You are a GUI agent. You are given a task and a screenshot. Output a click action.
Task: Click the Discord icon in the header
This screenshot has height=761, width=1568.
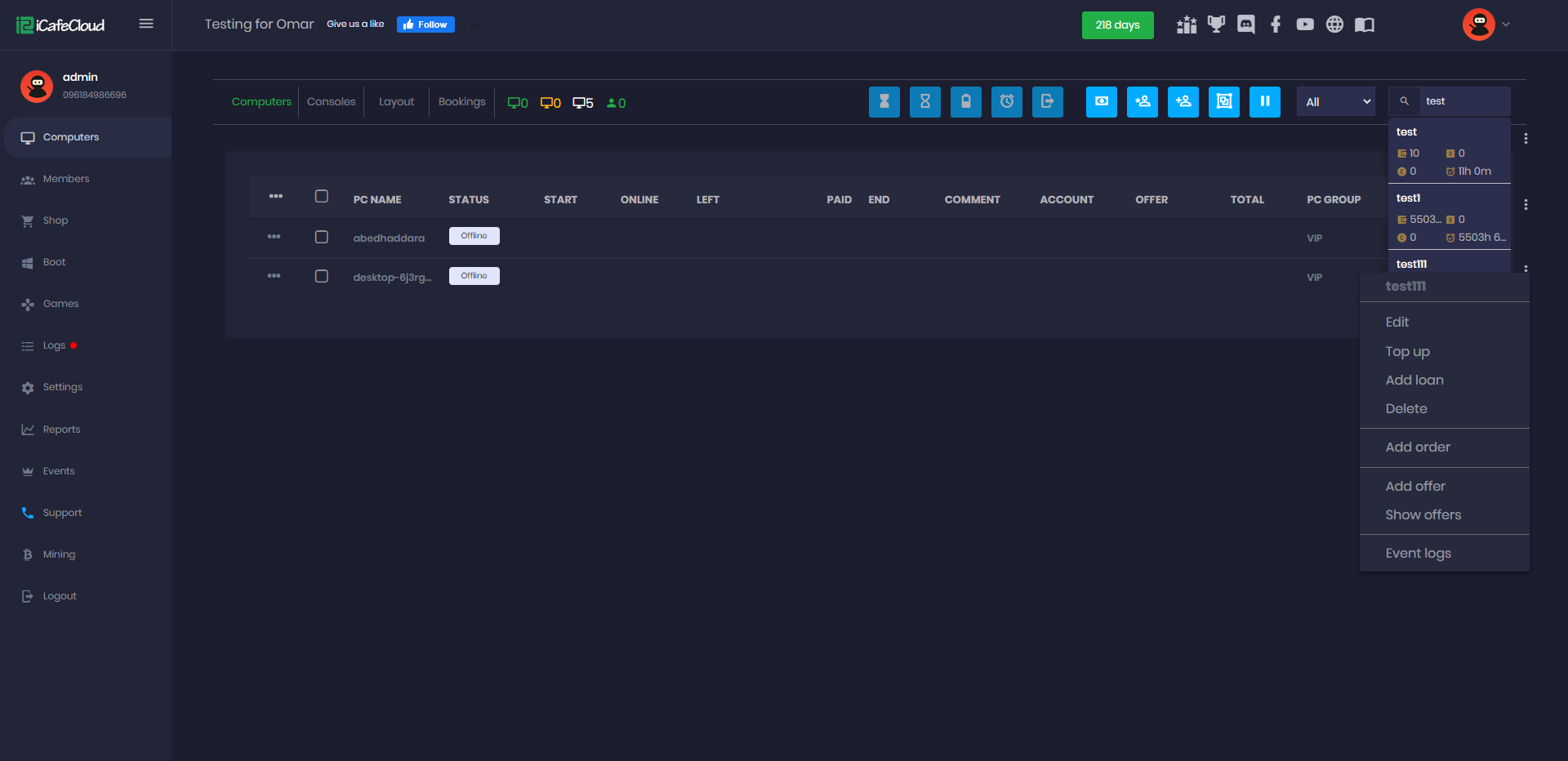pyautogui.click(x=1245, y=24)
